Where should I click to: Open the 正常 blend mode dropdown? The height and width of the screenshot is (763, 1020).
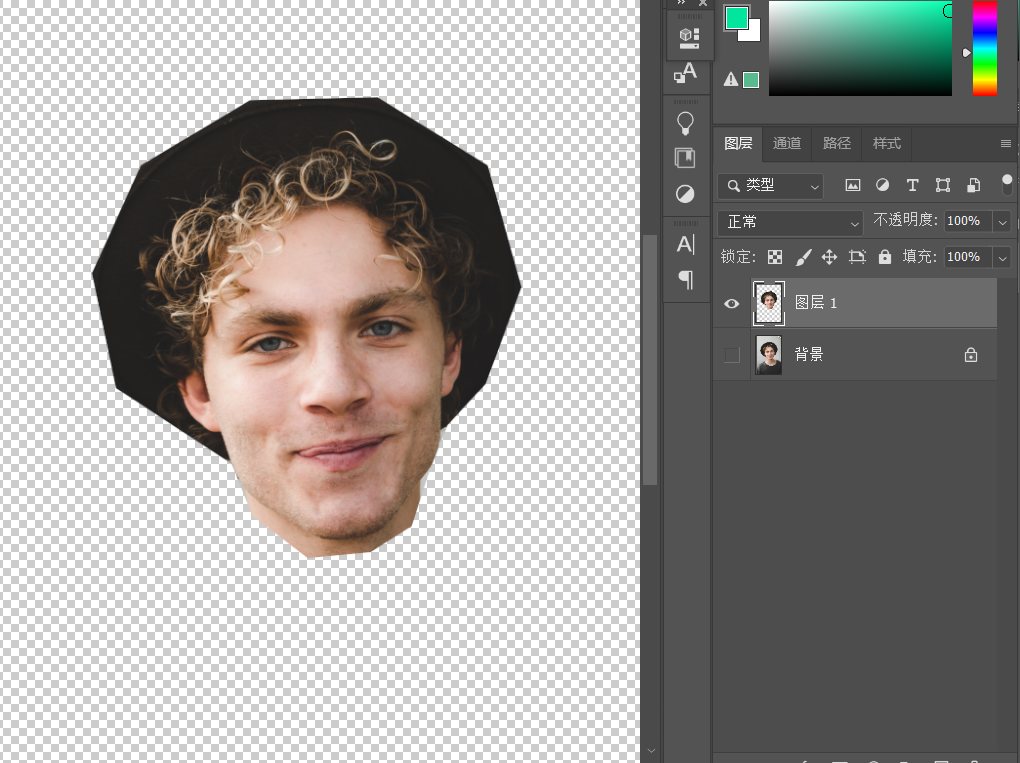coord(790,222)
